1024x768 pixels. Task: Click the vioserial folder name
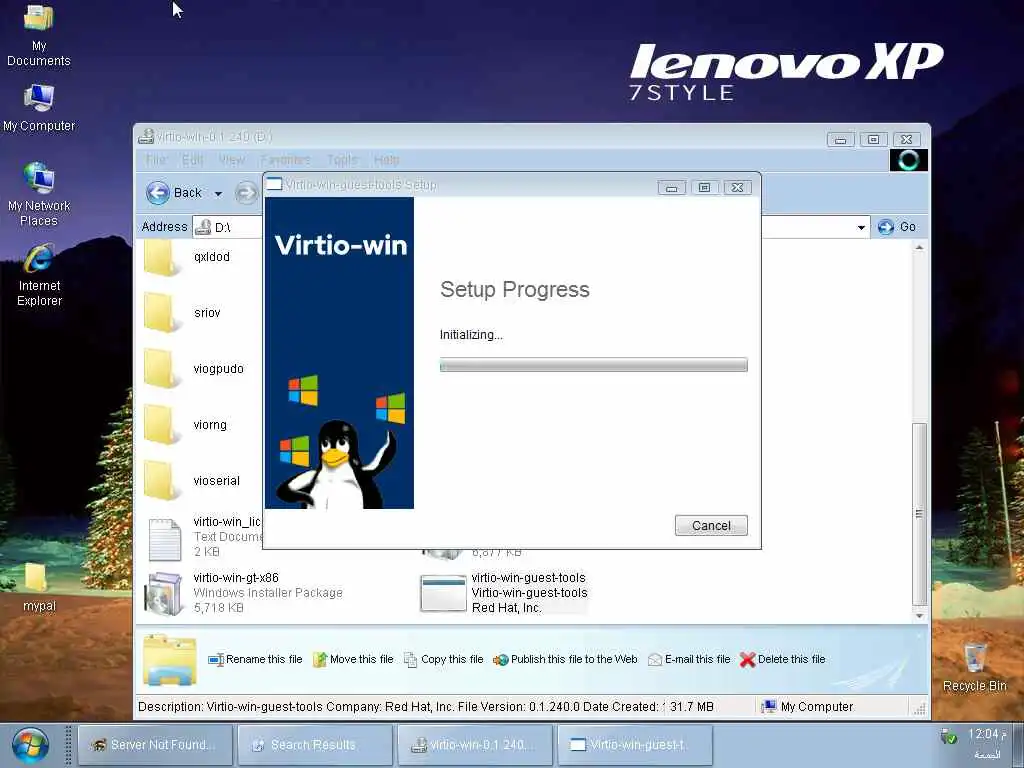click(x=216, y=481)
